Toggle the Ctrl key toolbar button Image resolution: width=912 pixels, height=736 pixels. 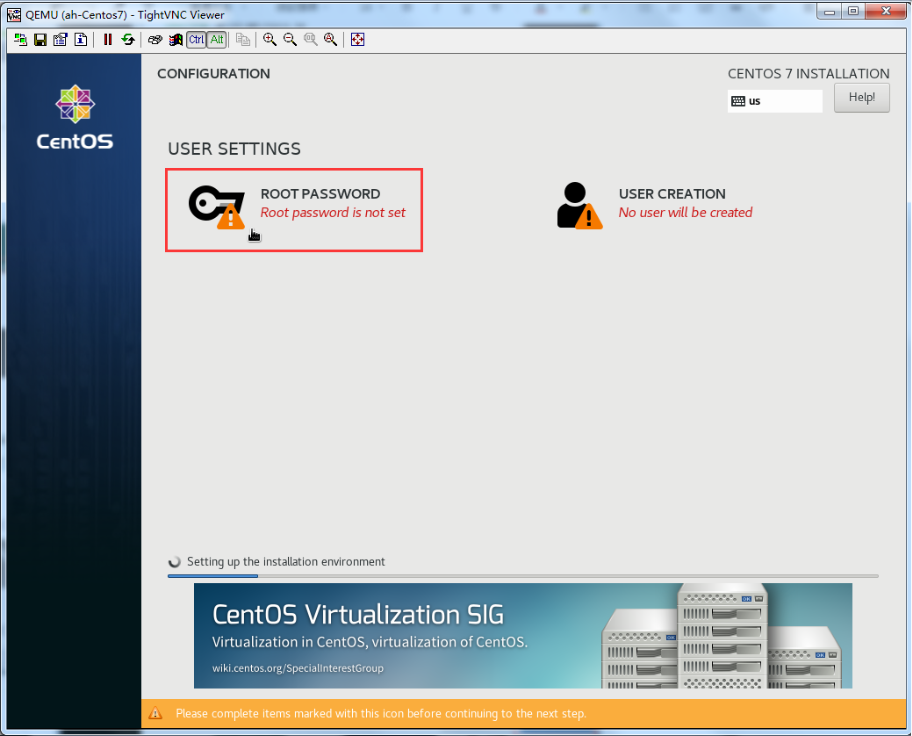[x=196, y=40]
